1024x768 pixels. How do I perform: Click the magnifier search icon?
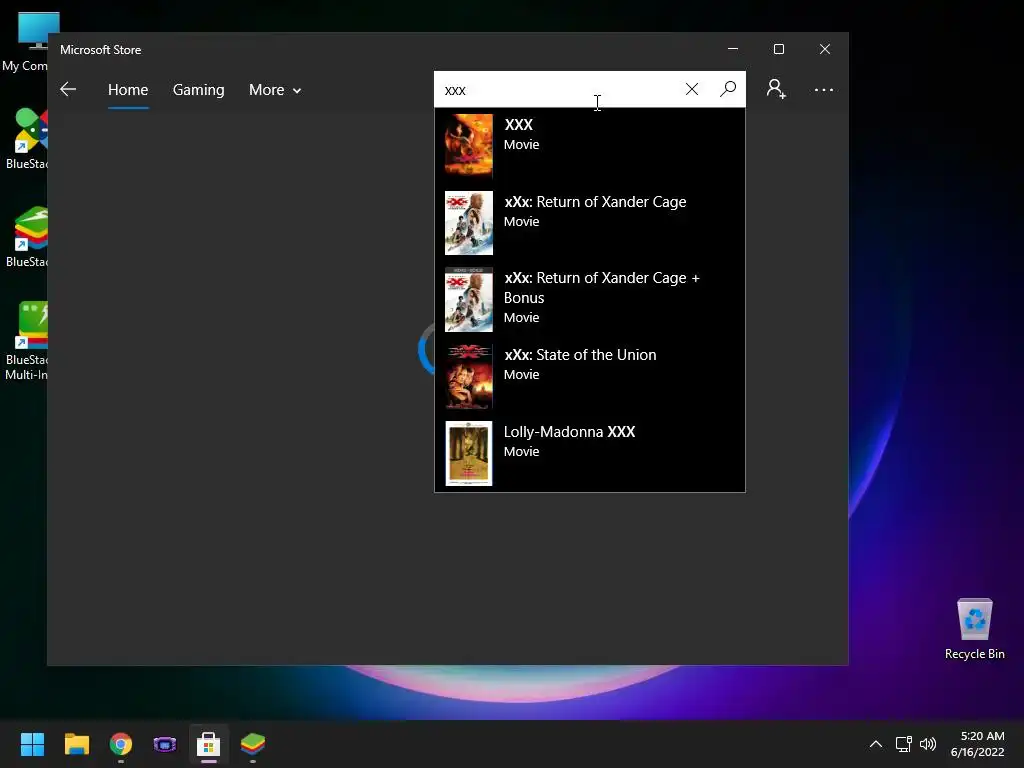point(728,89)
